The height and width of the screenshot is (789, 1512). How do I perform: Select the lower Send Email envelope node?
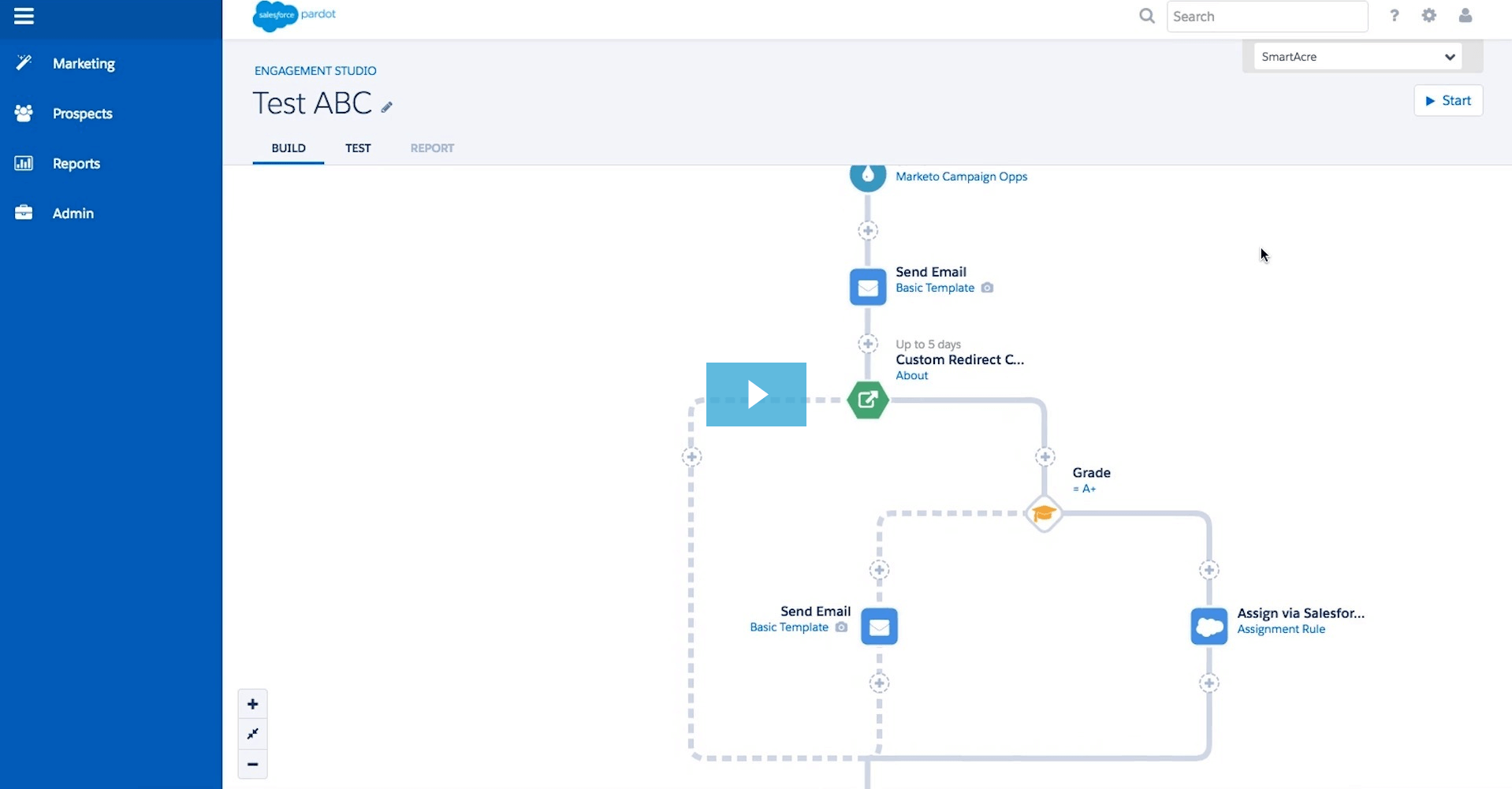click(x=879, y=627)
